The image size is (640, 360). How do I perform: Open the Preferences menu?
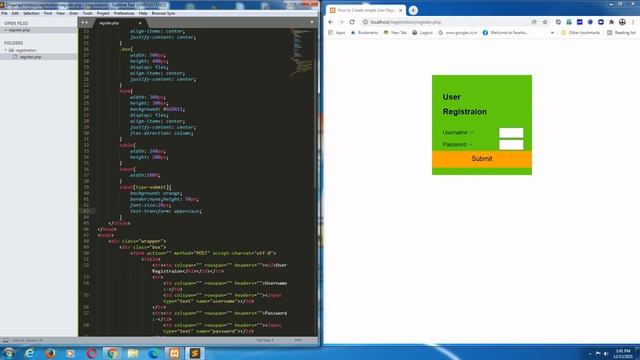point(124,13)
